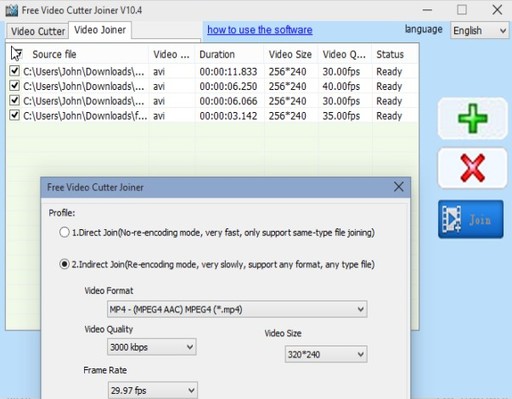Viewport: 512px width, 399px height.
Task: Open the how to use the software link
Action: [260, 30]
